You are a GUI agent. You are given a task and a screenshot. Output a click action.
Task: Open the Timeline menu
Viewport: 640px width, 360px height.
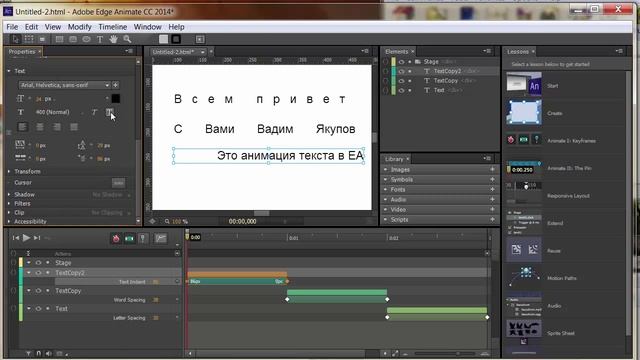tap(113, 27)
